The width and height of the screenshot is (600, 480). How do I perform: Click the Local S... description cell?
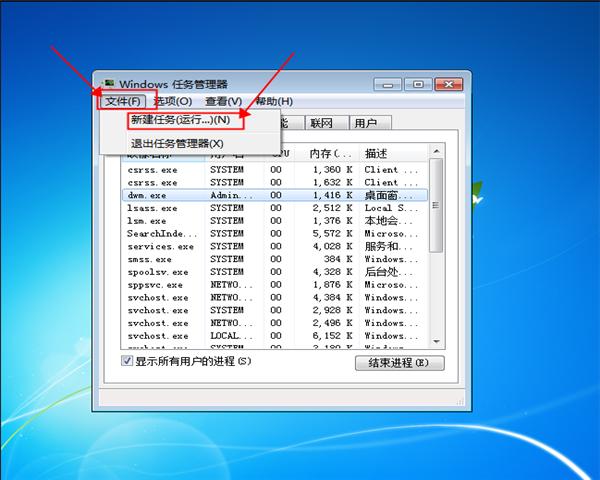tap(391, 208)
